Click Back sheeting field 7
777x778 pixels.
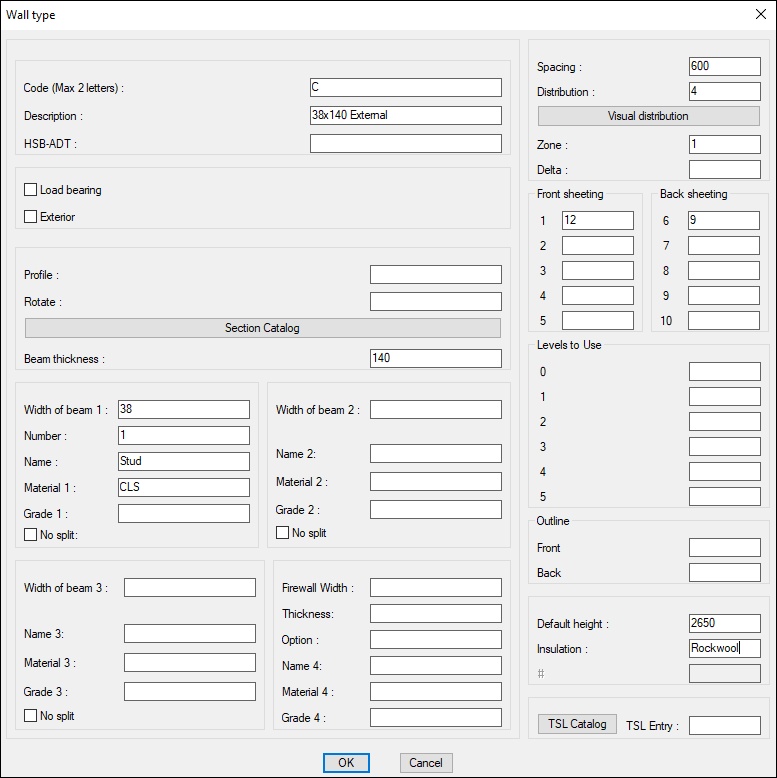[x=723, y=245]
